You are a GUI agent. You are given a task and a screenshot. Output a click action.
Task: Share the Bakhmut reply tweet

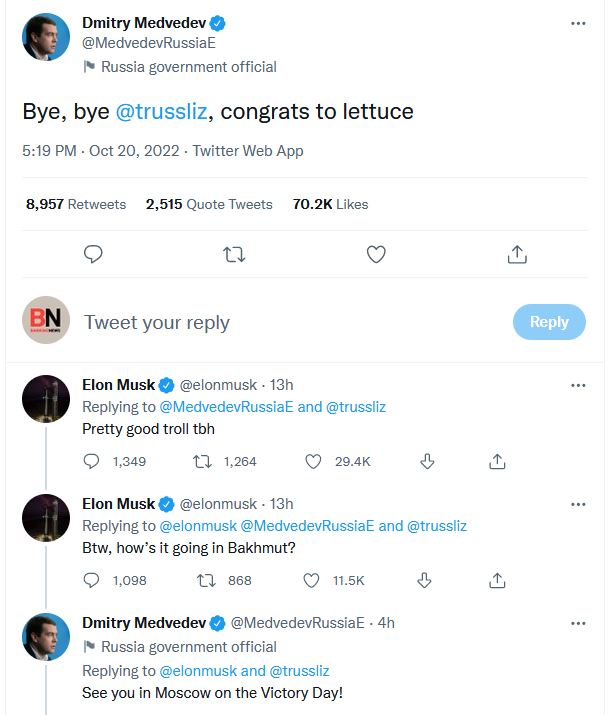point(497,580)
